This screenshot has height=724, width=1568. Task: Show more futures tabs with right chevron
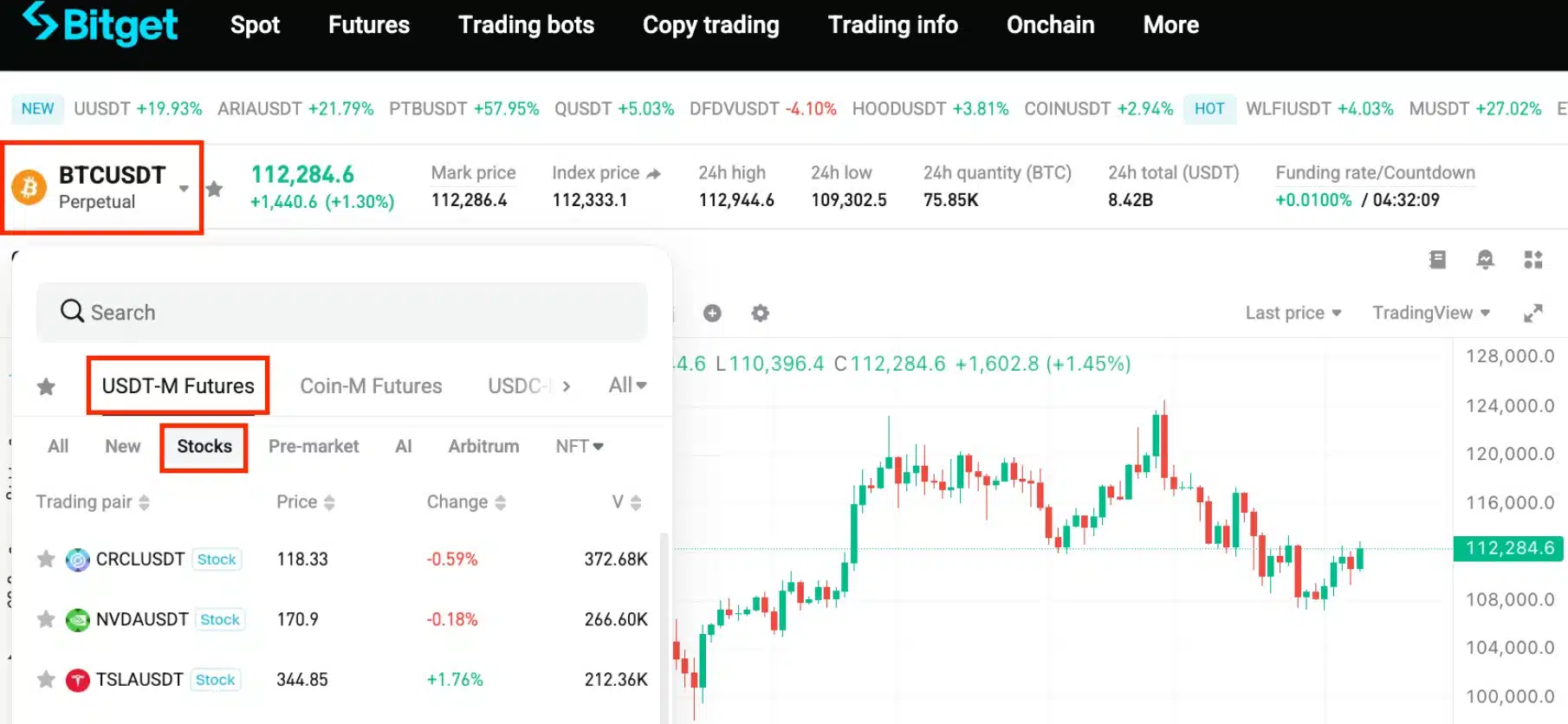(567, 386)
